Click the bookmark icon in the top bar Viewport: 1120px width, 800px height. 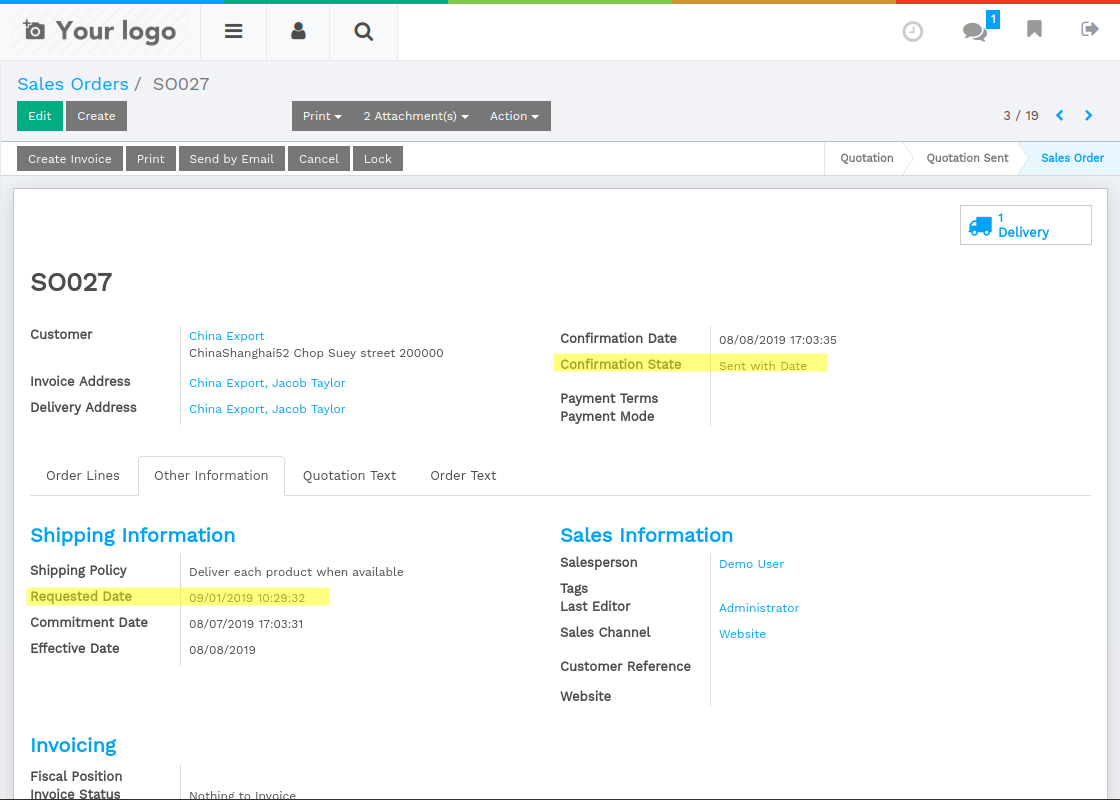coord(1034,30)
